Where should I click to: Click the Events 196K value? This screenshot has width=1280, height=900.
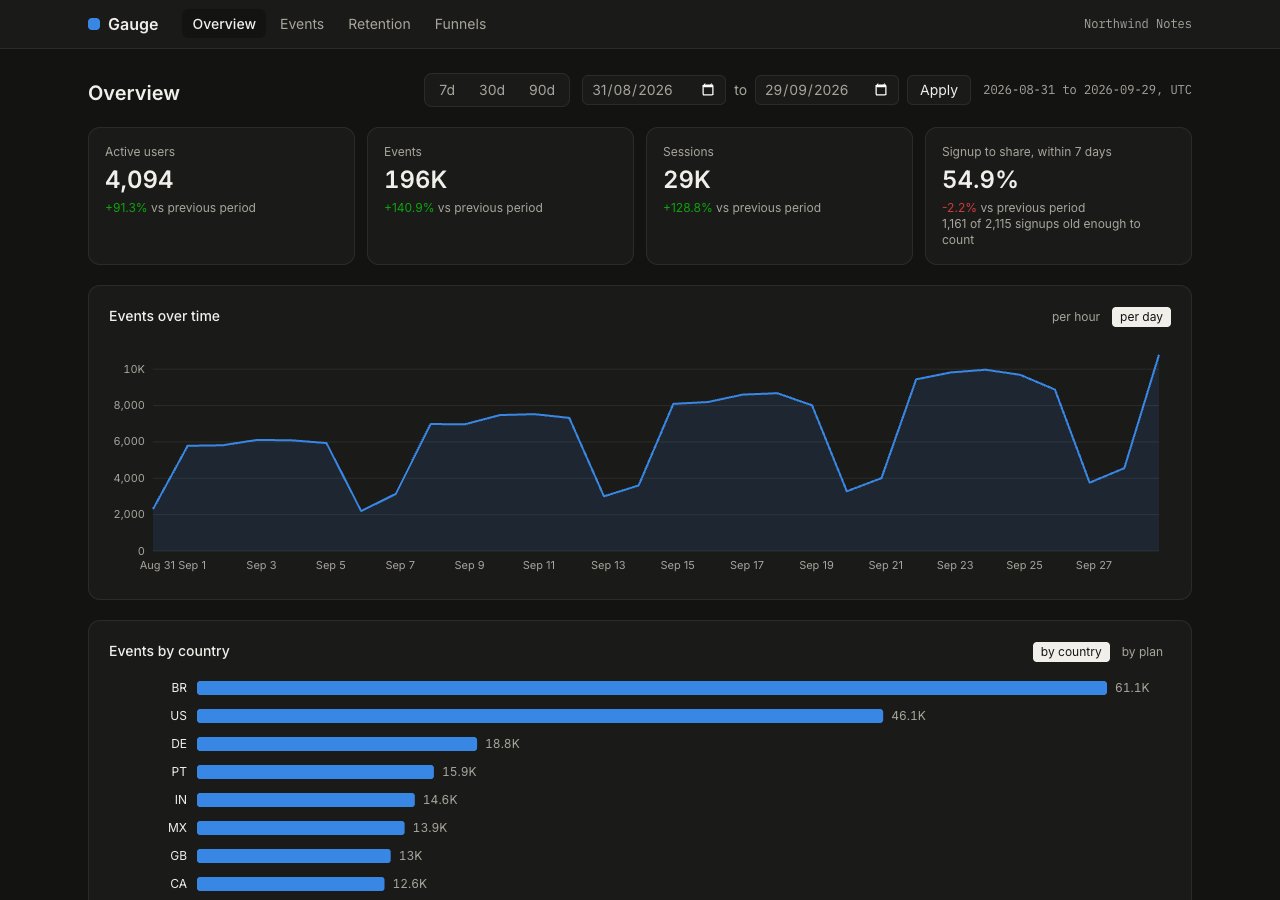tap(416, 180)
